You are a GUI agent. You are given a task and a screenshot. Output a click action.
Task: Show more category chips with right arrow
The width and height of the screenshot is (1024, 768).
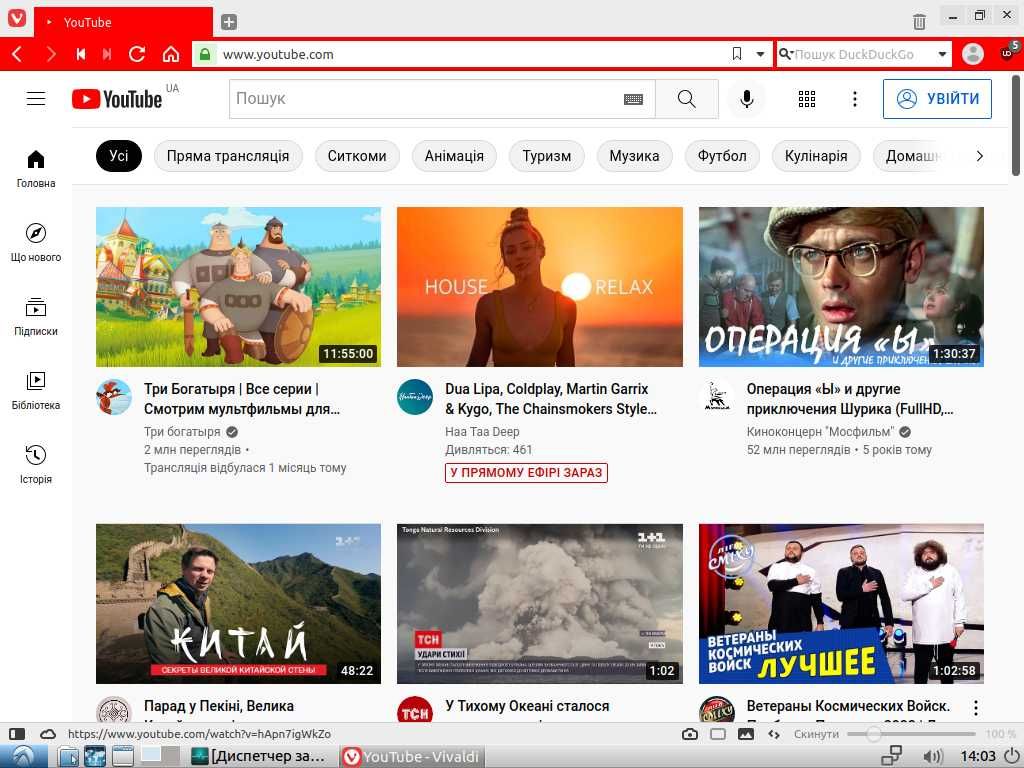click(x=979, y=156)
